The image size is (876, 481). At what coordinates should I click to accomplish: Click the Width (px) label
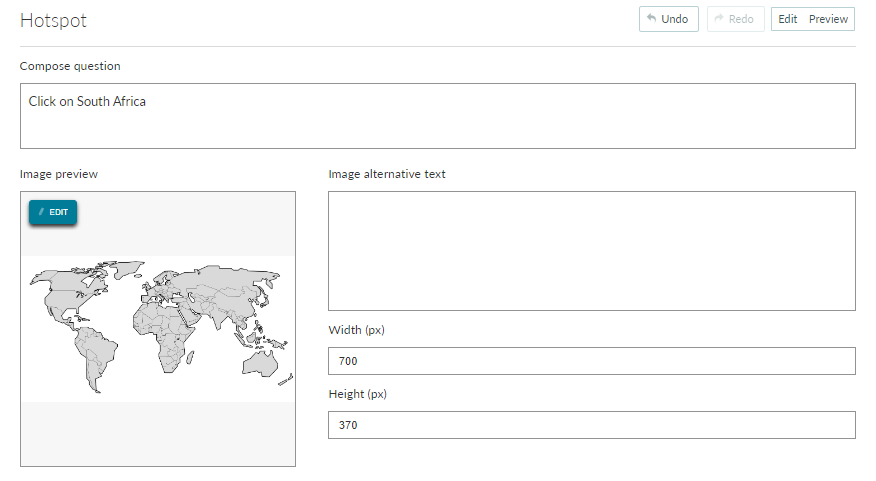coord(356,330)
